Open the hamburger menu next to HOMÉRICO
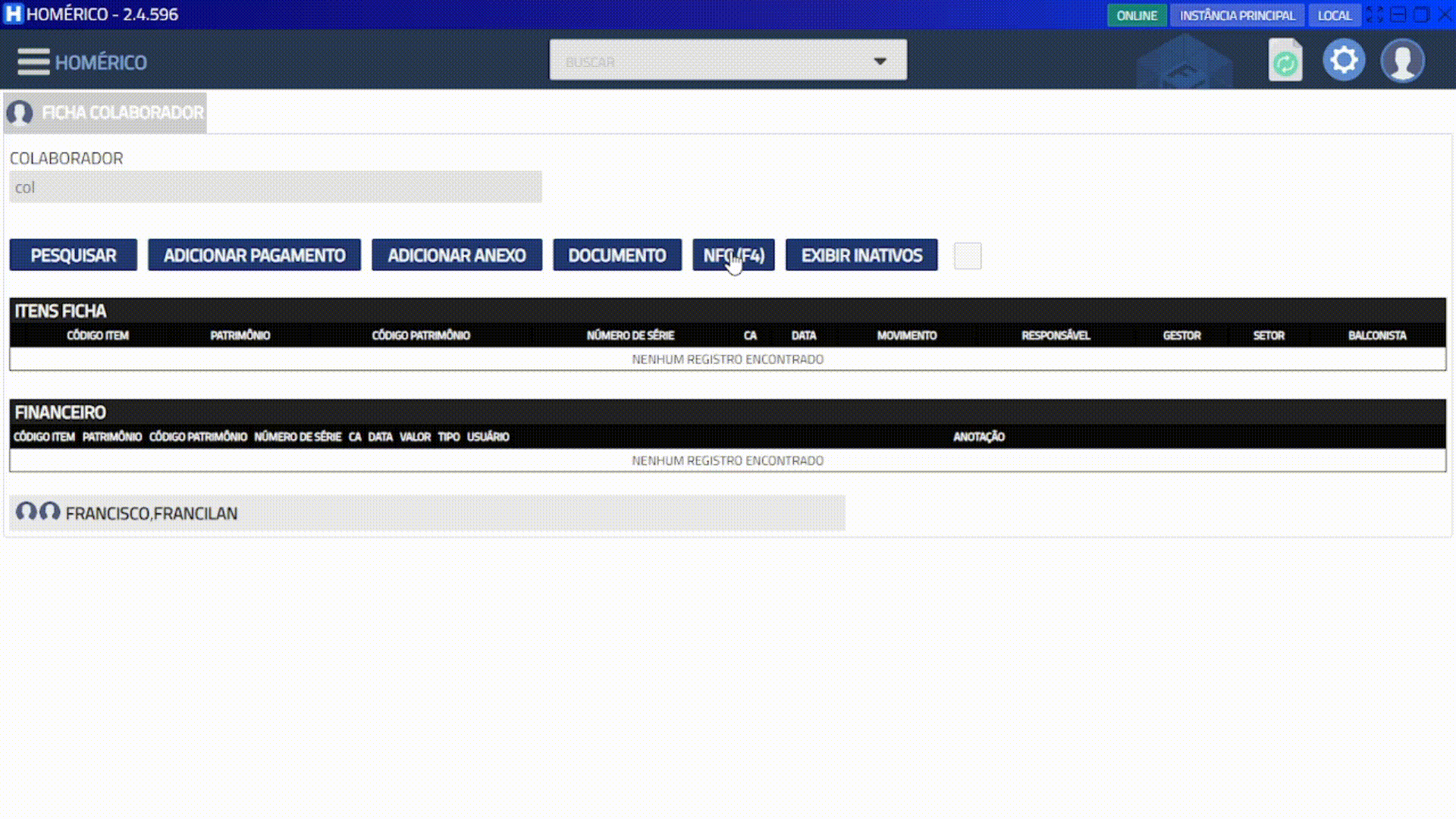The image size is (1456, 819). click(x=33, y=61)
